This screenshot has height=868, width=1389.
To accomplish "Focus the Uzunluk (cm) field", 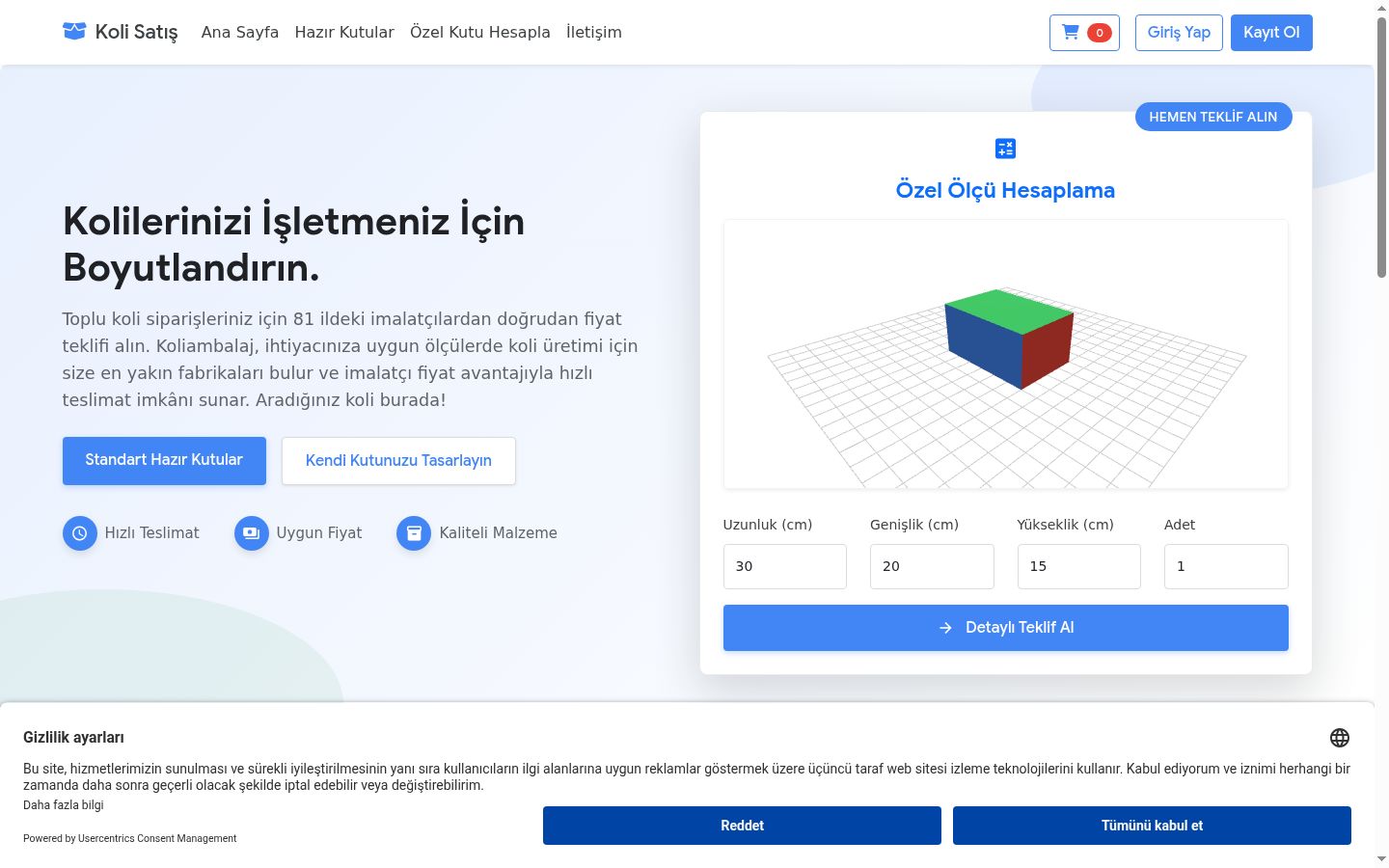I will (785, 566).
